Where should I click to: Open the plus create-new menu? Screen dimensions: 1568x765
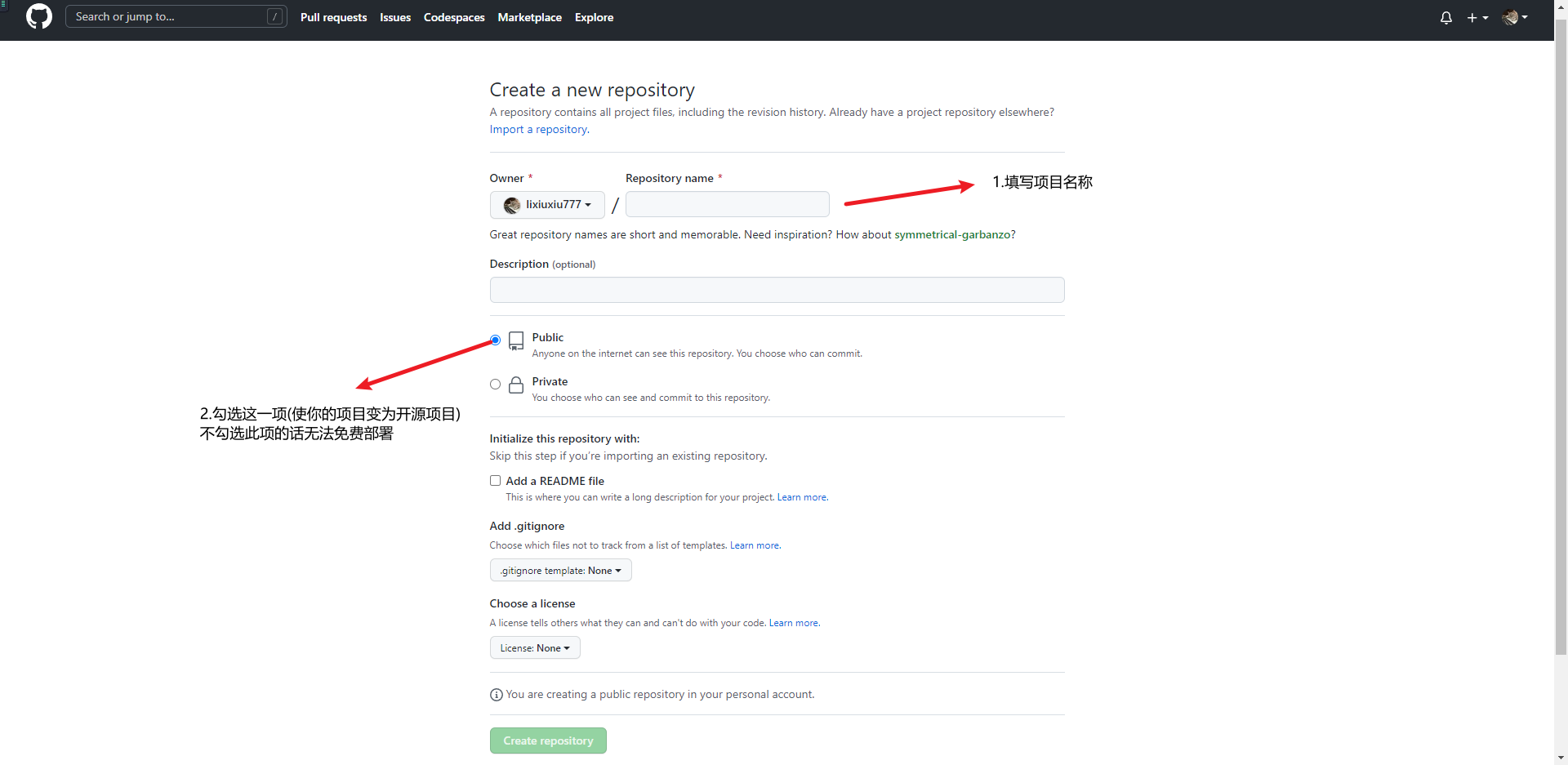[1477, 17]
